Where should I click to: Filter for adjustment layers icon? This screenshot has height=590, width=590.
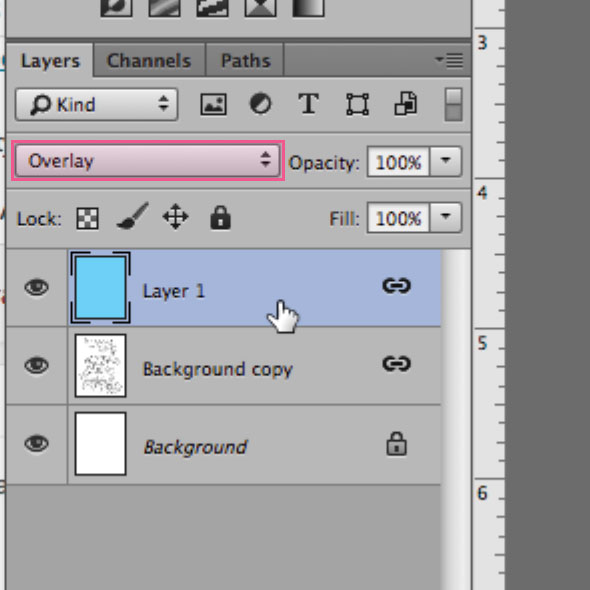pos(260,104)
